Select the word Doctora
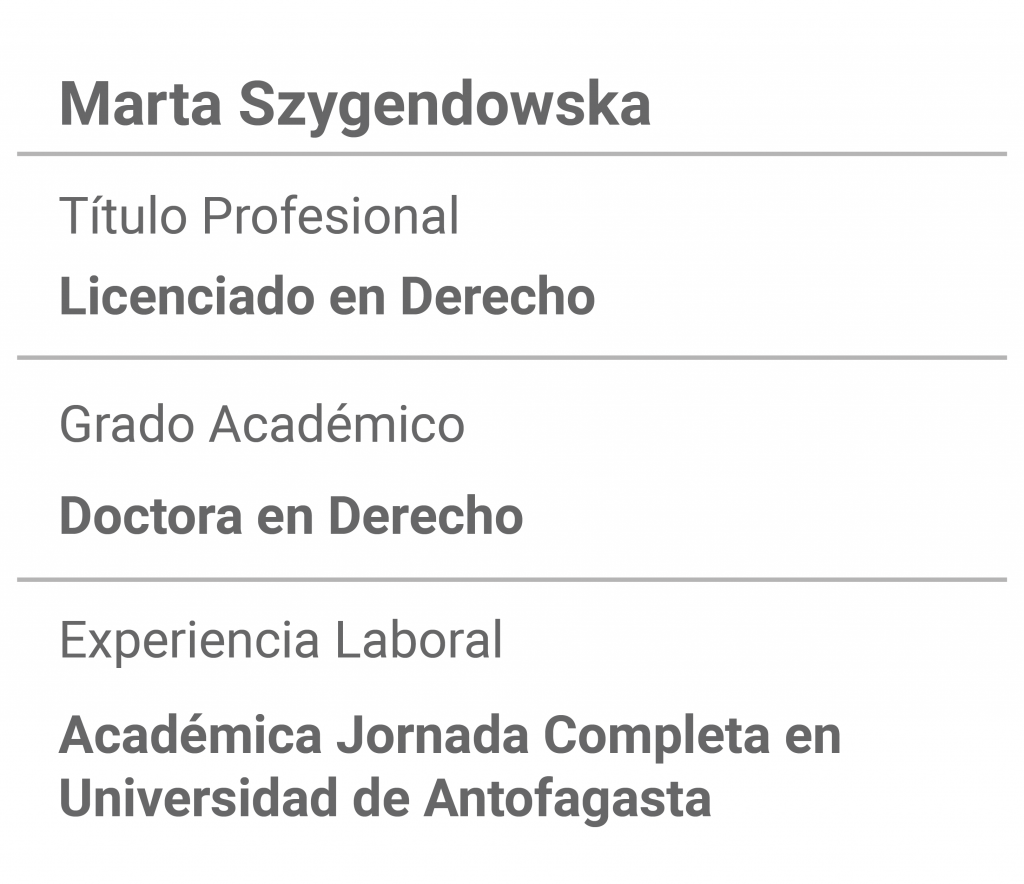The image size is (1024, 884). coord(151,516)
